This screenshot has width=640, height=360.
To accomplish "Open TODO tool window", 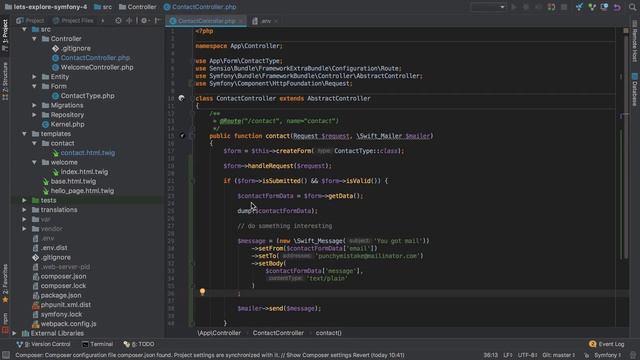I will [x=139, y=344].
